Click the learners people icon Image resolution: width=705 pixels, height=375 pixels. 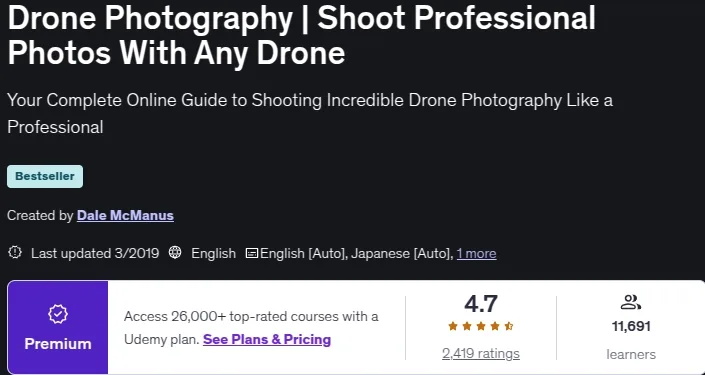(x=630, y=302)
